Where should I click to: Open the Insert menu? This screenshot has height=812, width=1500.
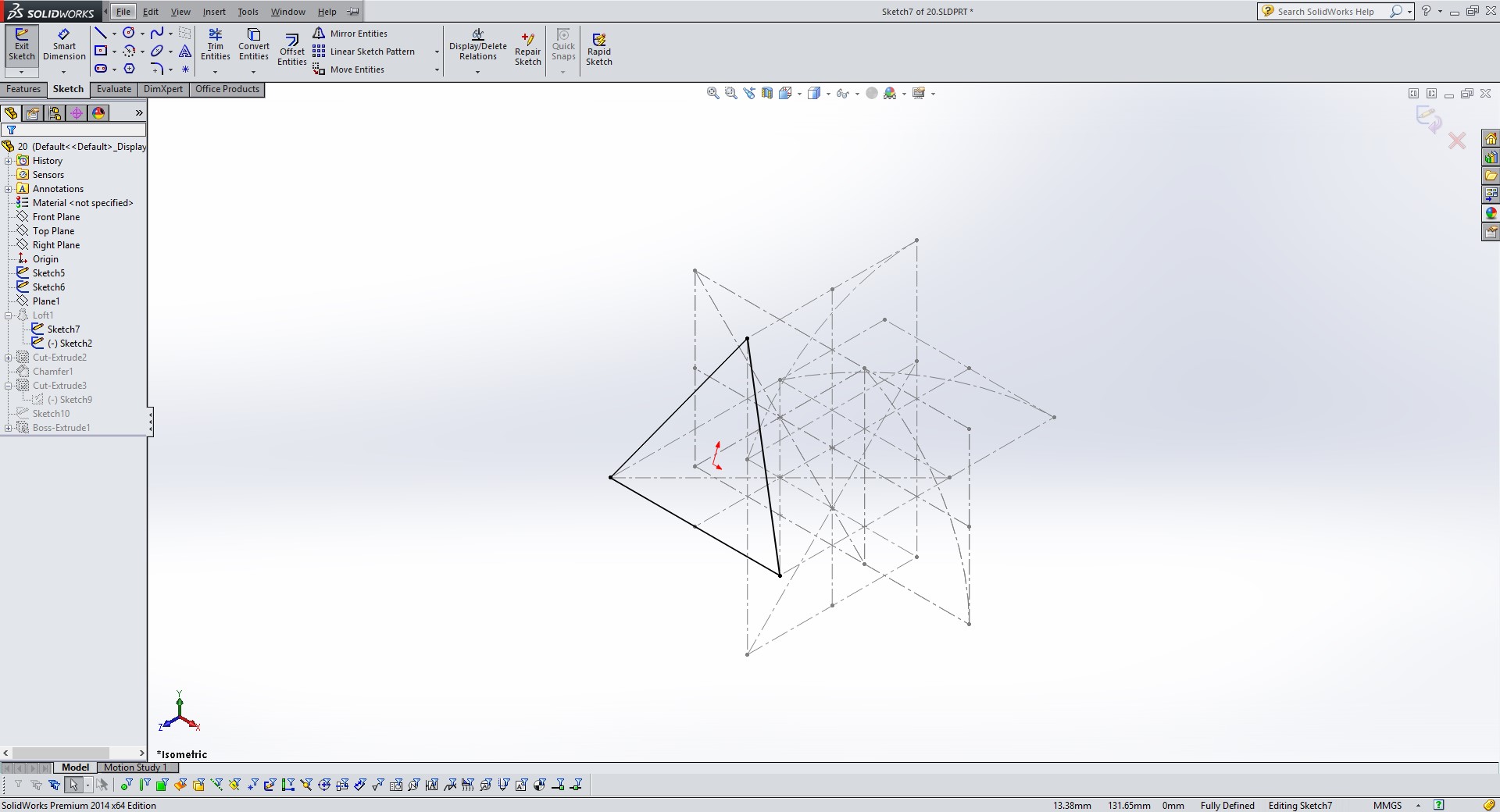[214, 12]
